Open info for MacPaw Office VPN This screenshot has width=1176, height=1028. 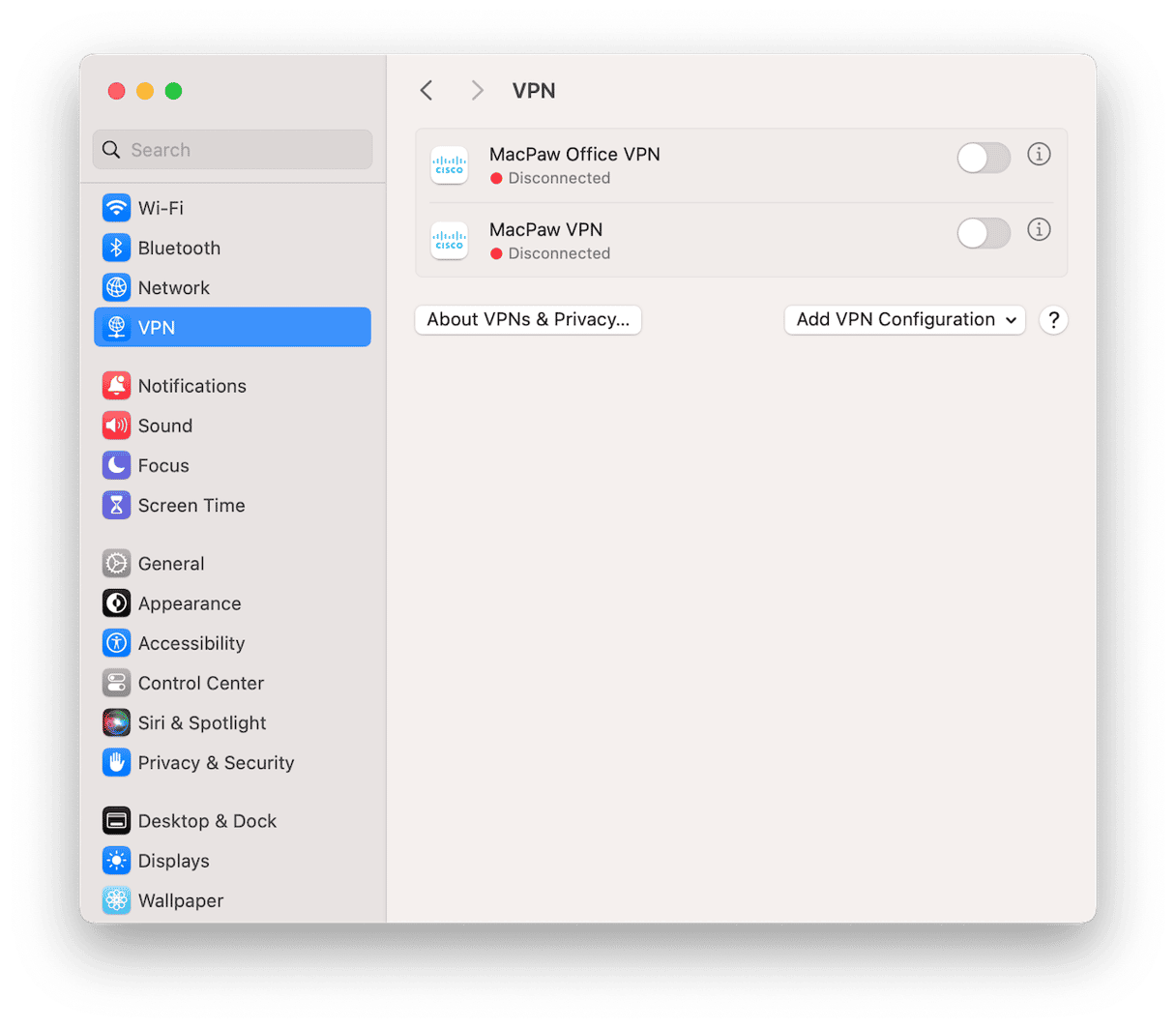[x=1039, y=155]
